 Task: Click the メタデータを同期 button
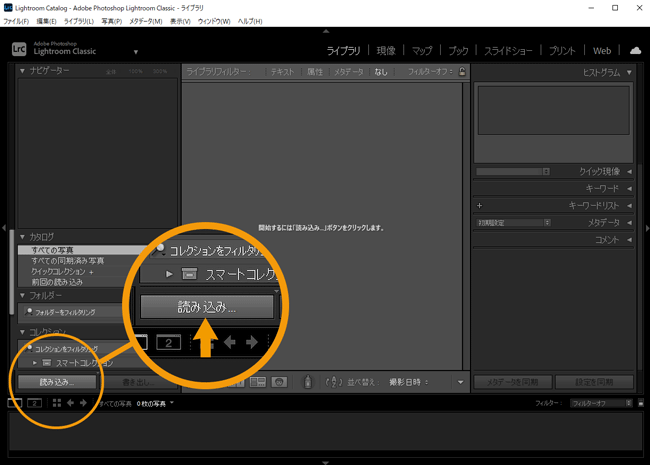tap(513, 382)
